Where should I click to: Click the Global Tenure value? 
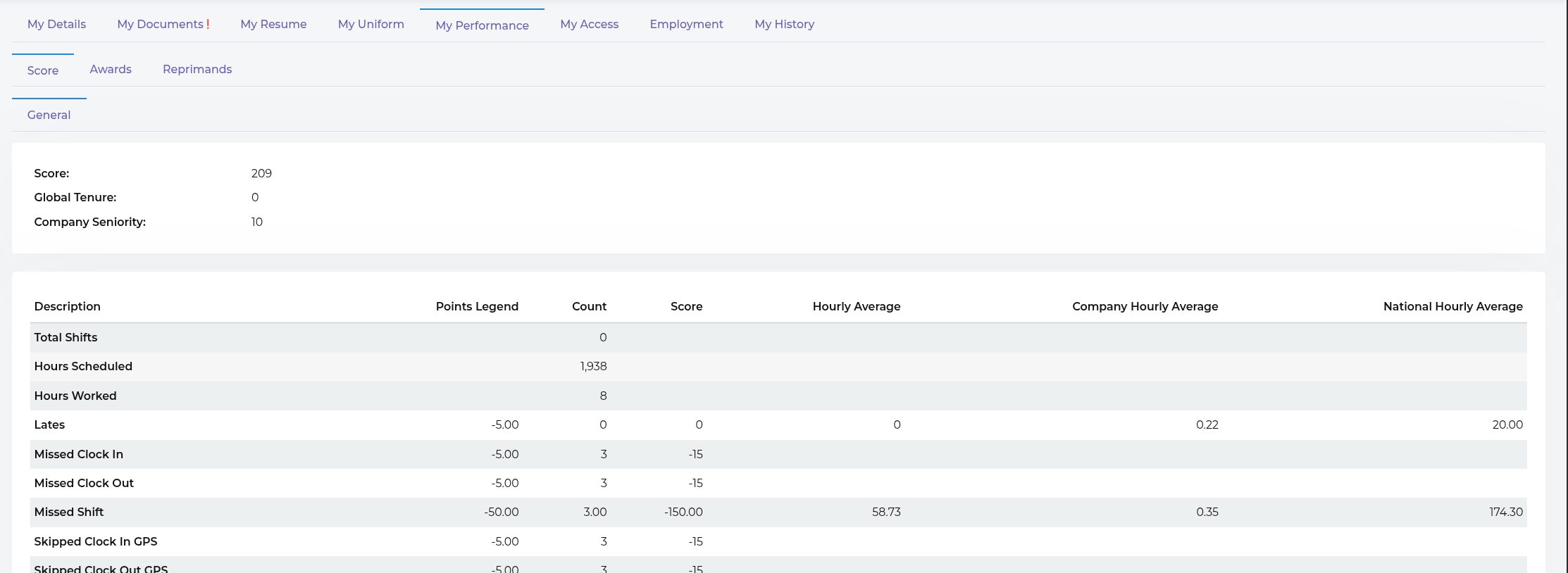coord(255,197)
